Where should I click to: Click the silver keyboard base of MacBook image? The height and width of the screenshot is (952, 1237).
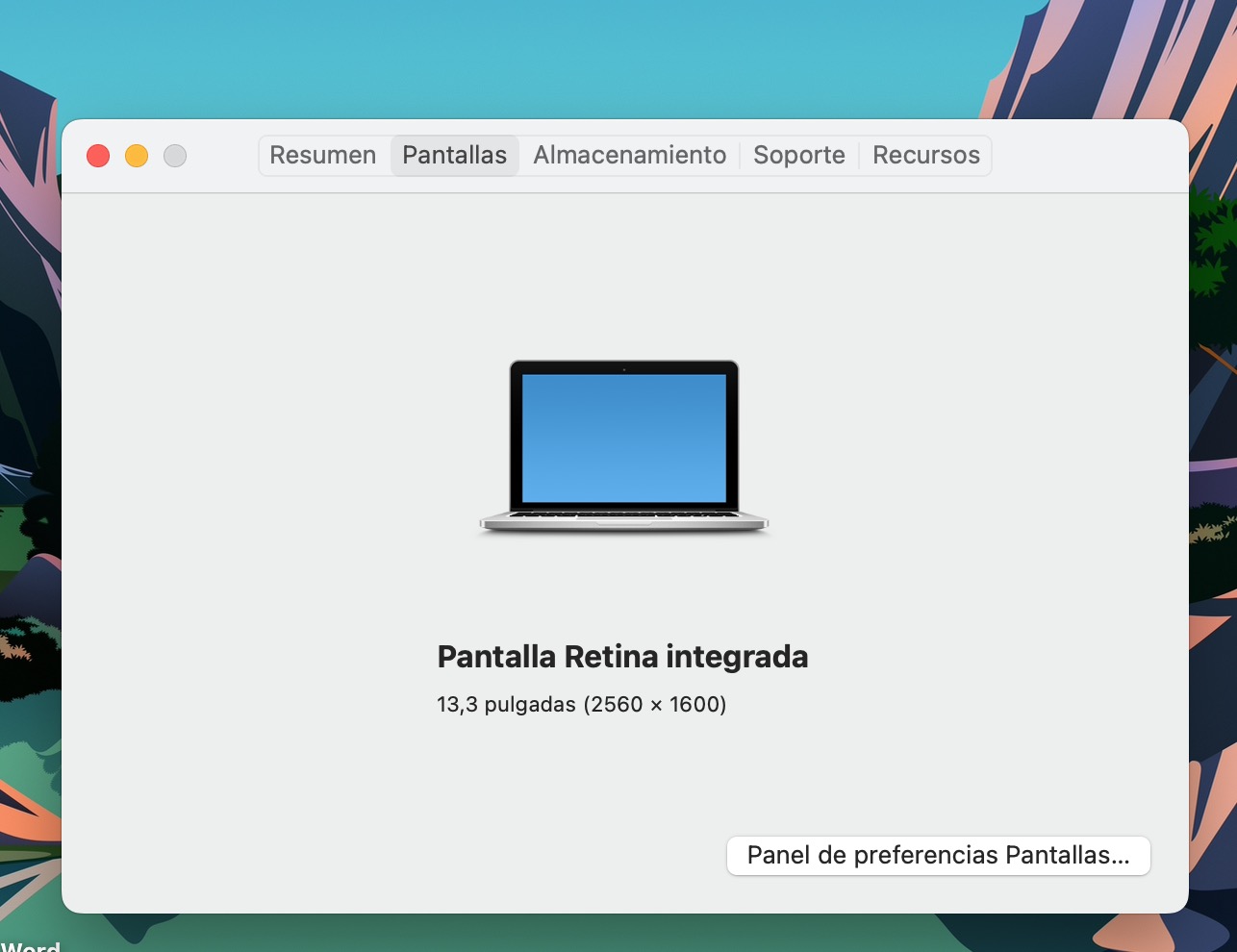click(x=624, y=521)
